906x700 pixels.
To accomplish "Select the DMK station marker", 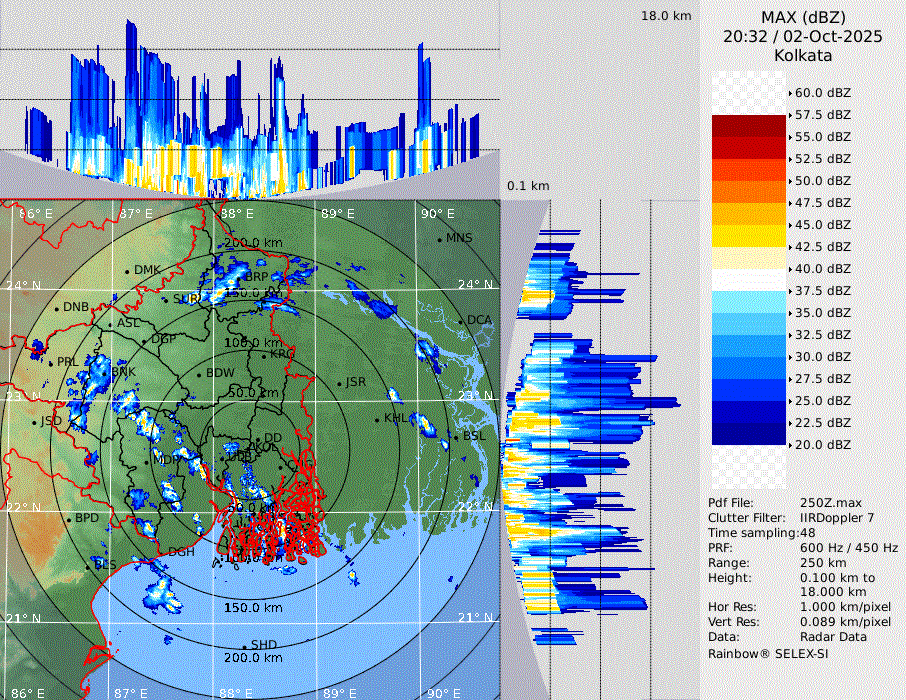I will (x=127, y=271).
